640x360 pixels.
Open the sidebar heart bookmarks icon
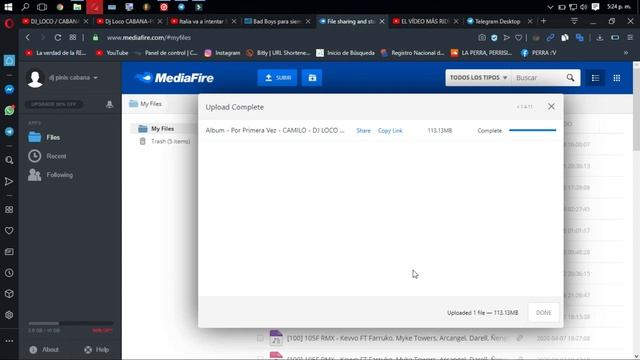[9, 231]
